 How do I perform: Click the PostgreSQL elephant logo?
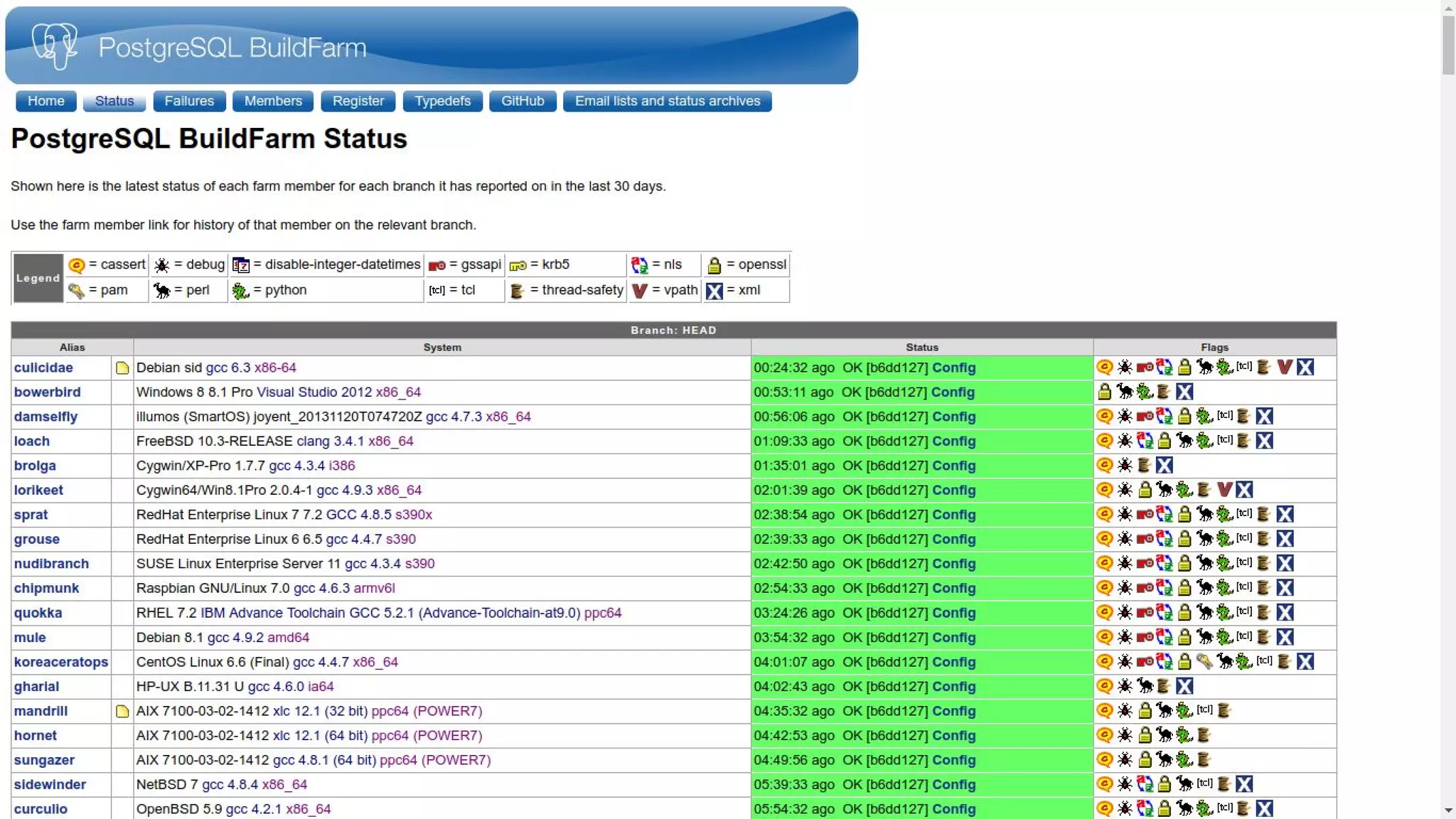pyautogui.click(x=55, y=45)
